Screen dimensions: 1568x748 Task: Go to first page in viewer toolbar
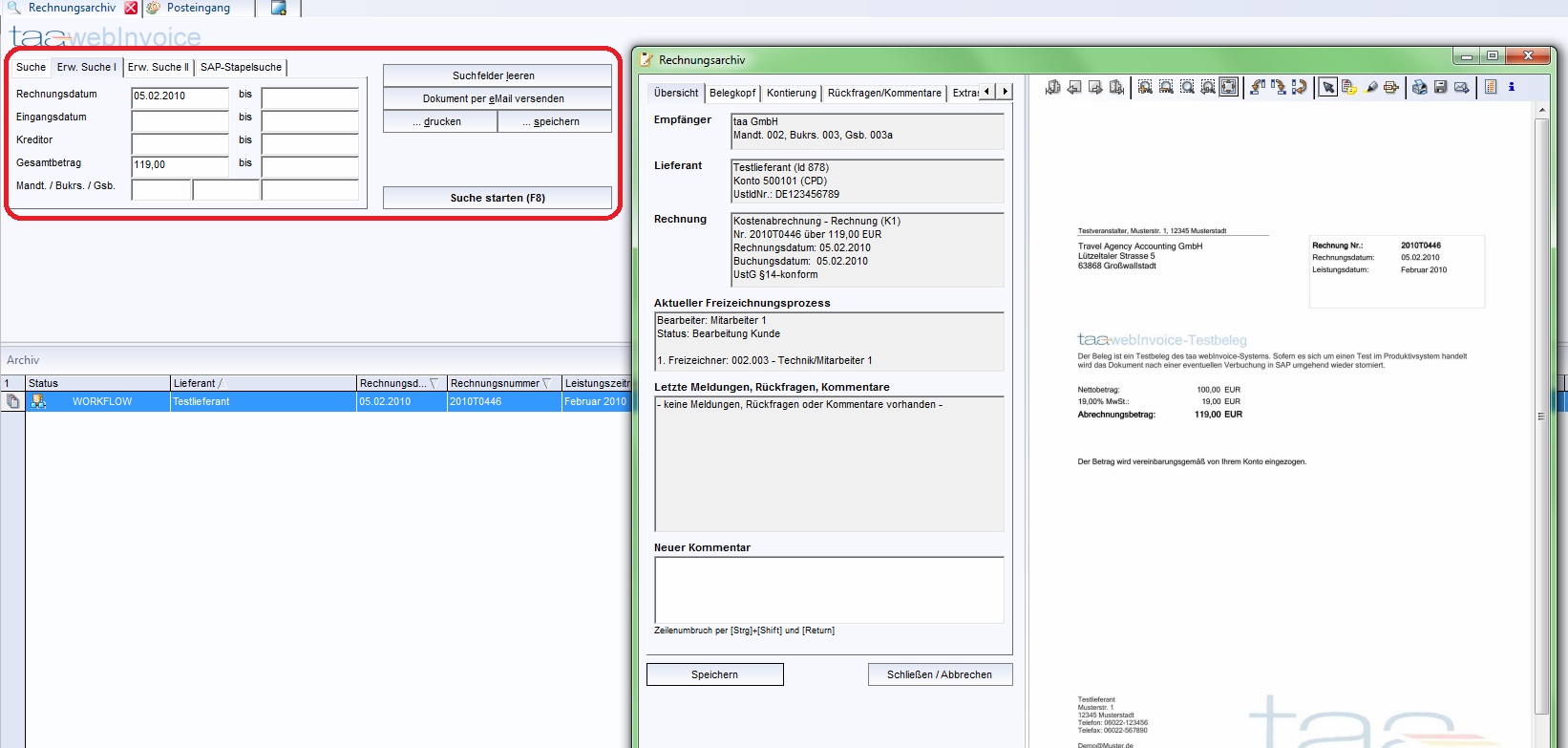click(x=1052, y=87)
